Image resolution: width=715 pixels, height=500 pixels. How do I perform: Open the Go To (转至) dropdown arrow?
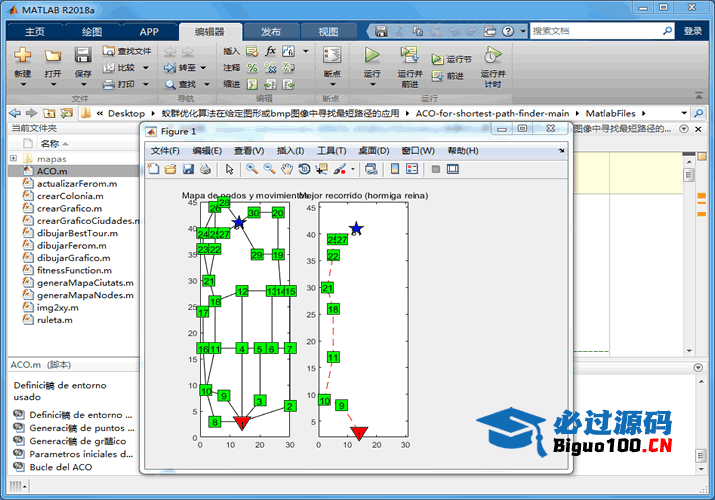coord(203,68)
